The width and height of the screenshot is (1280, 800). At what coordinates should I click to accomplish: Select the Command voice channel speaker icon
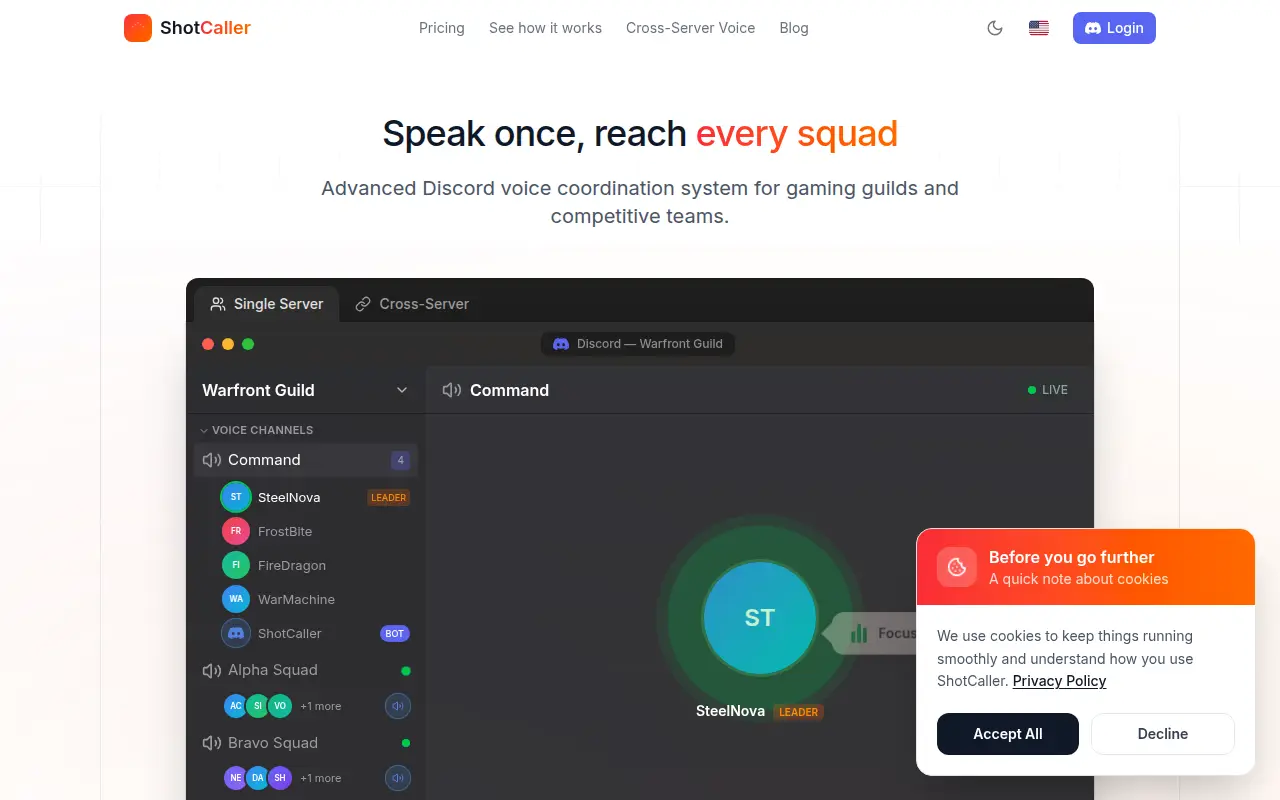pyautogui.click(x=212, y=460)
